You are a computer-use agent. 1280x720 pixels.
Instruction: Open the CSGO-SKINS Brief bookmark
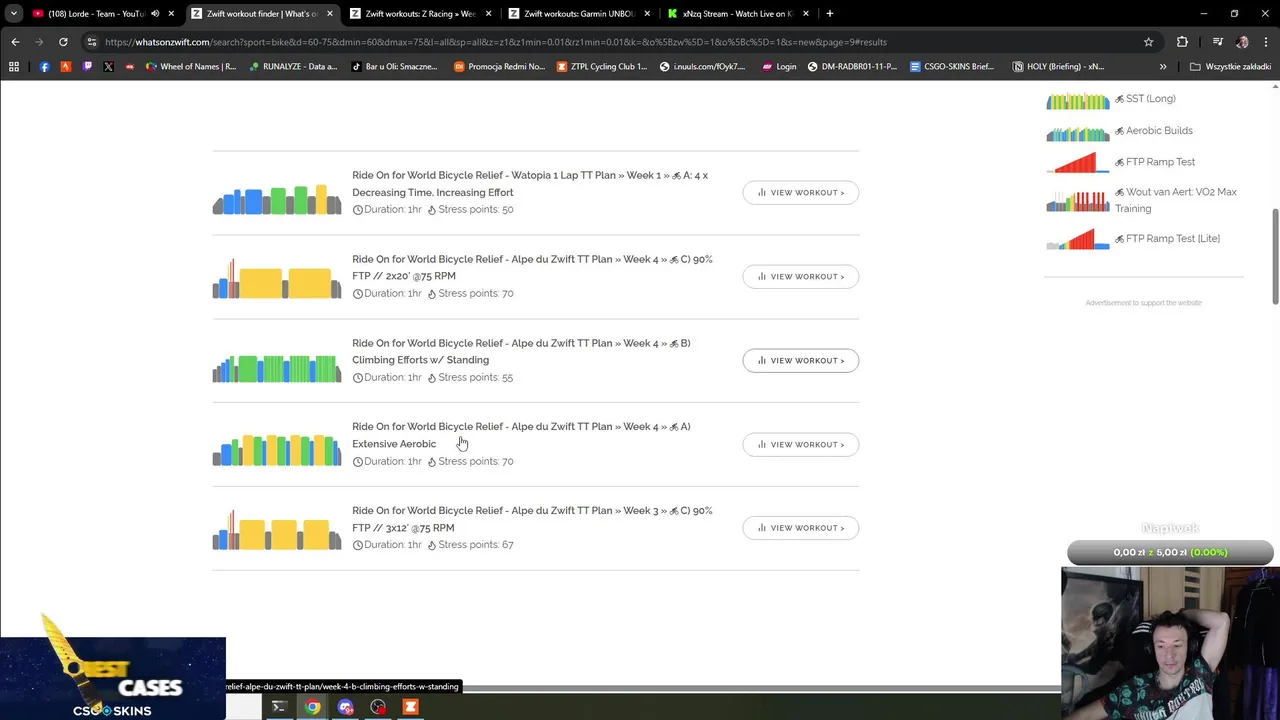pos(952,67)
